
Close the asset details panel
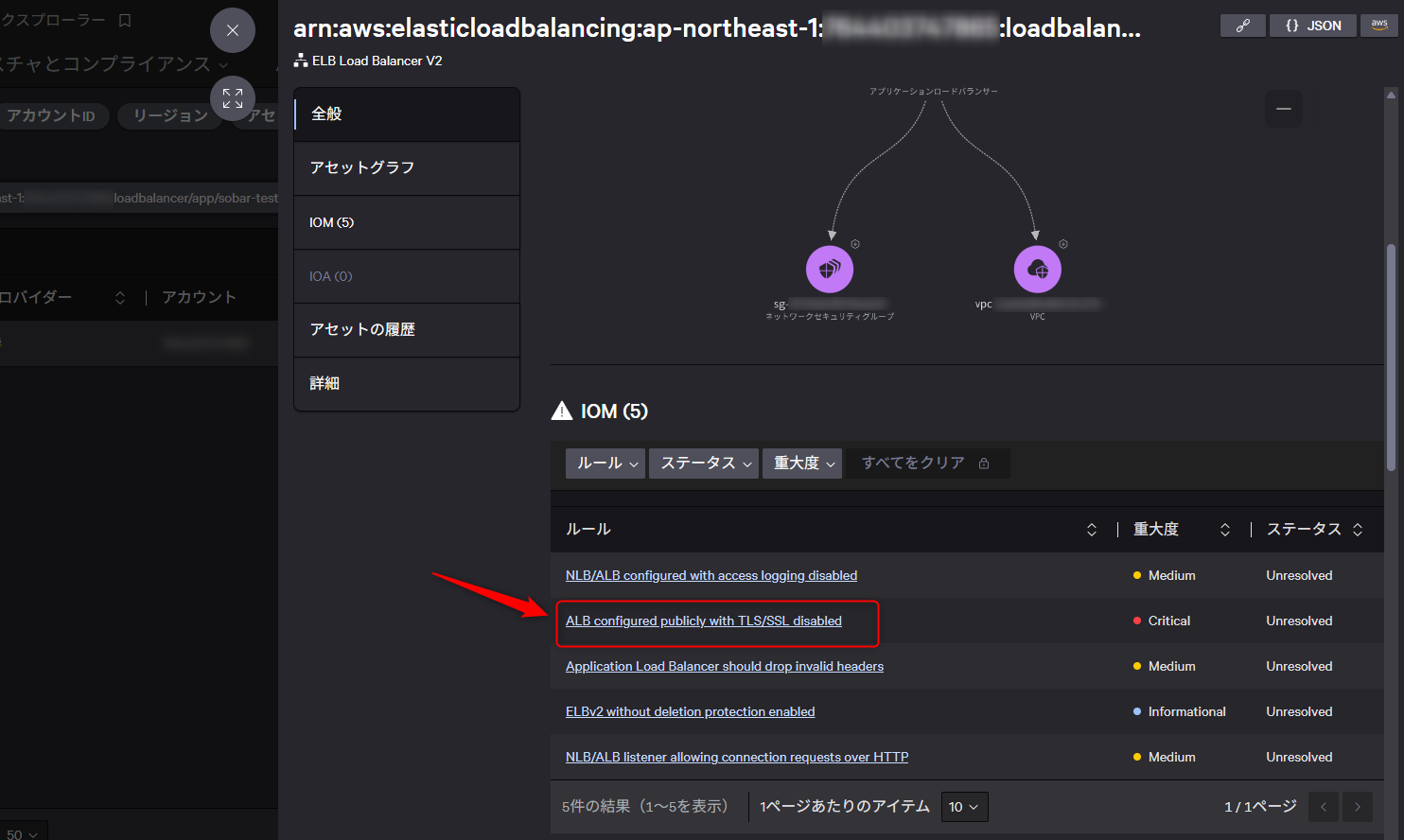tap(233, 30)
